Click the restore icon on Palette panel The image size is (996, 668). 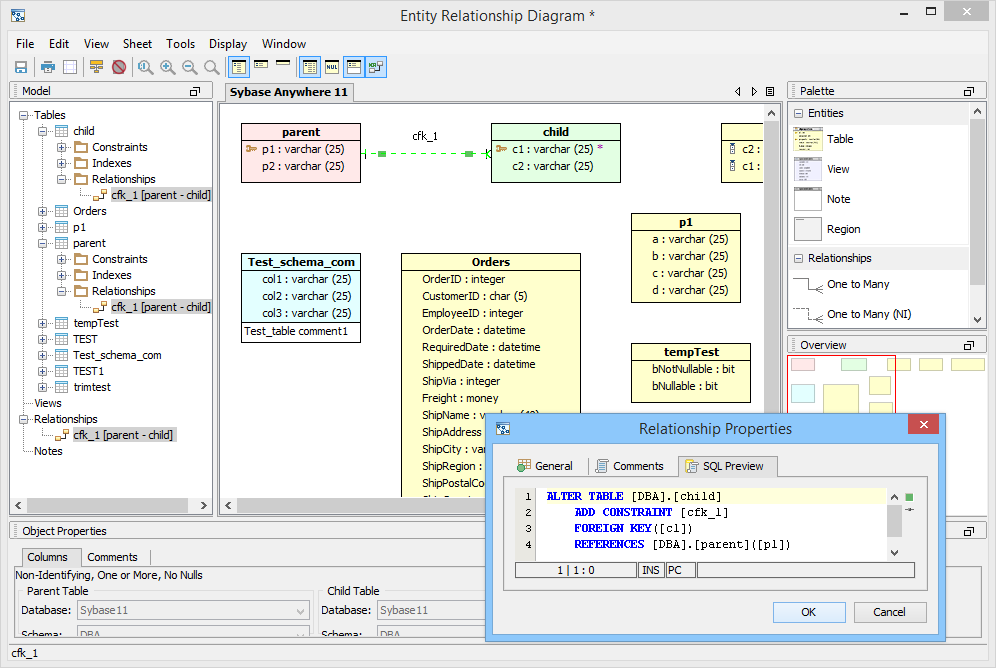(969, 91)
